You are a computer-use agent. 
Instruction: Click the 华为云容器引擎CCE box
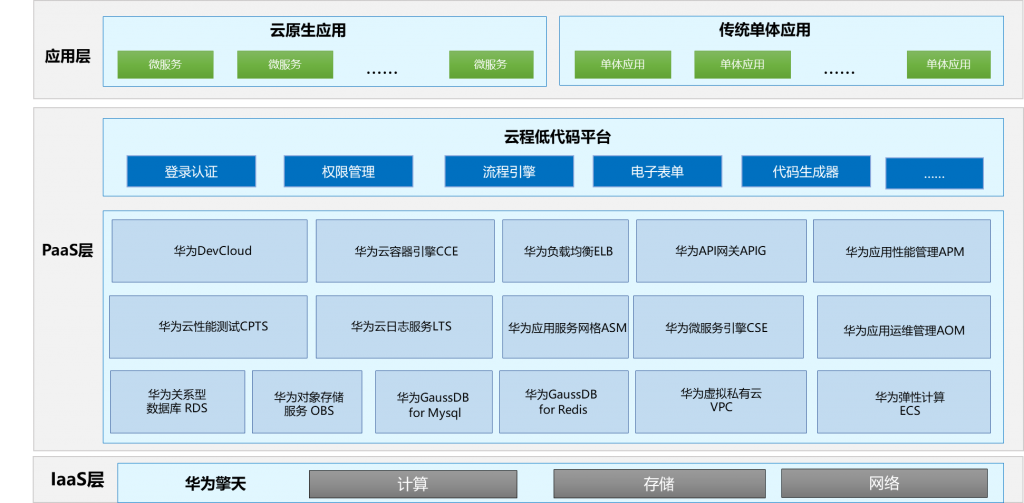(x=405, y=251)
